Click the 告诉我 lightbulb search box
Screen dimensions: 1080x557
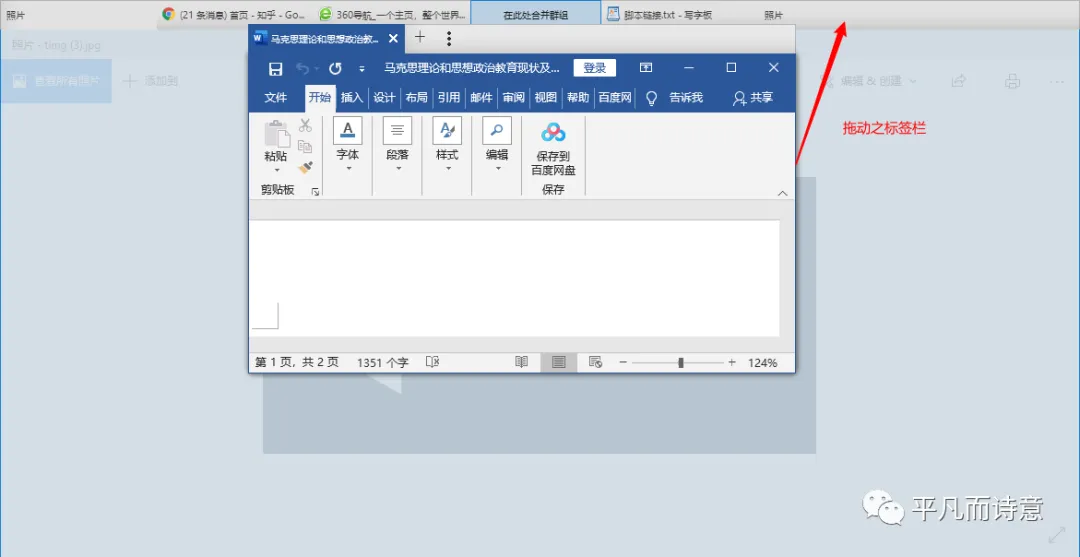(x=674, y=98)
